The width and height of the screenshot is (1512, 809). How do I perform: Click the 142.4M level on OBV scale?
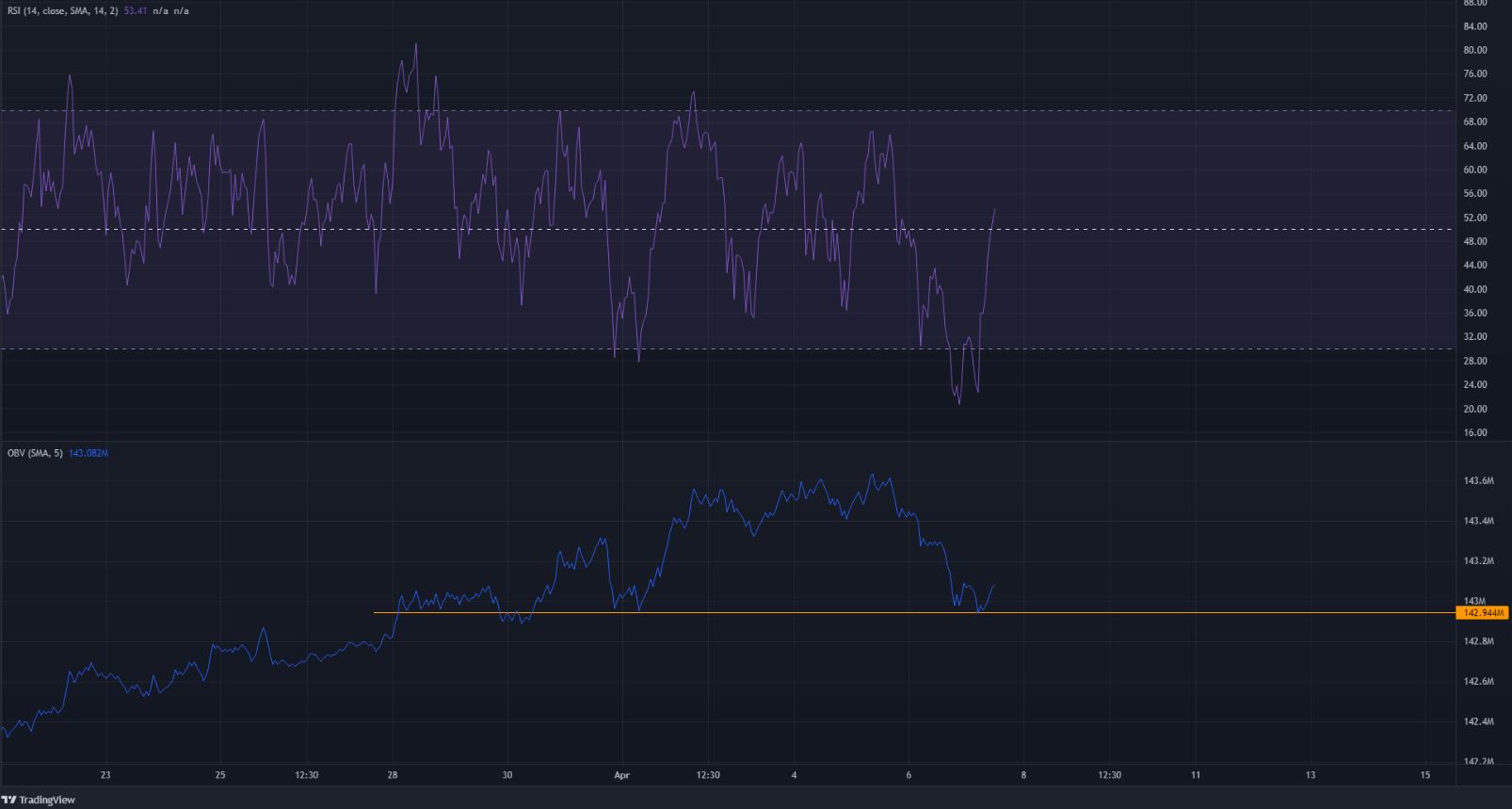coord(1479,721)
